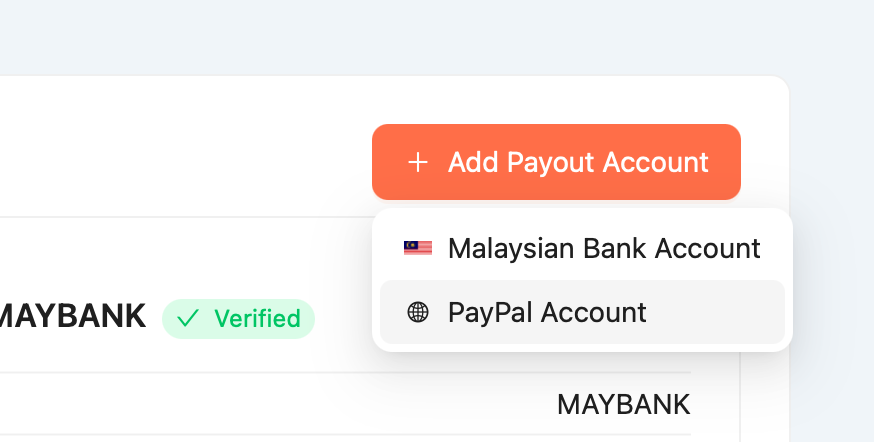
Task: Click the empty MAYBANK details row left area
Action: 200,405
